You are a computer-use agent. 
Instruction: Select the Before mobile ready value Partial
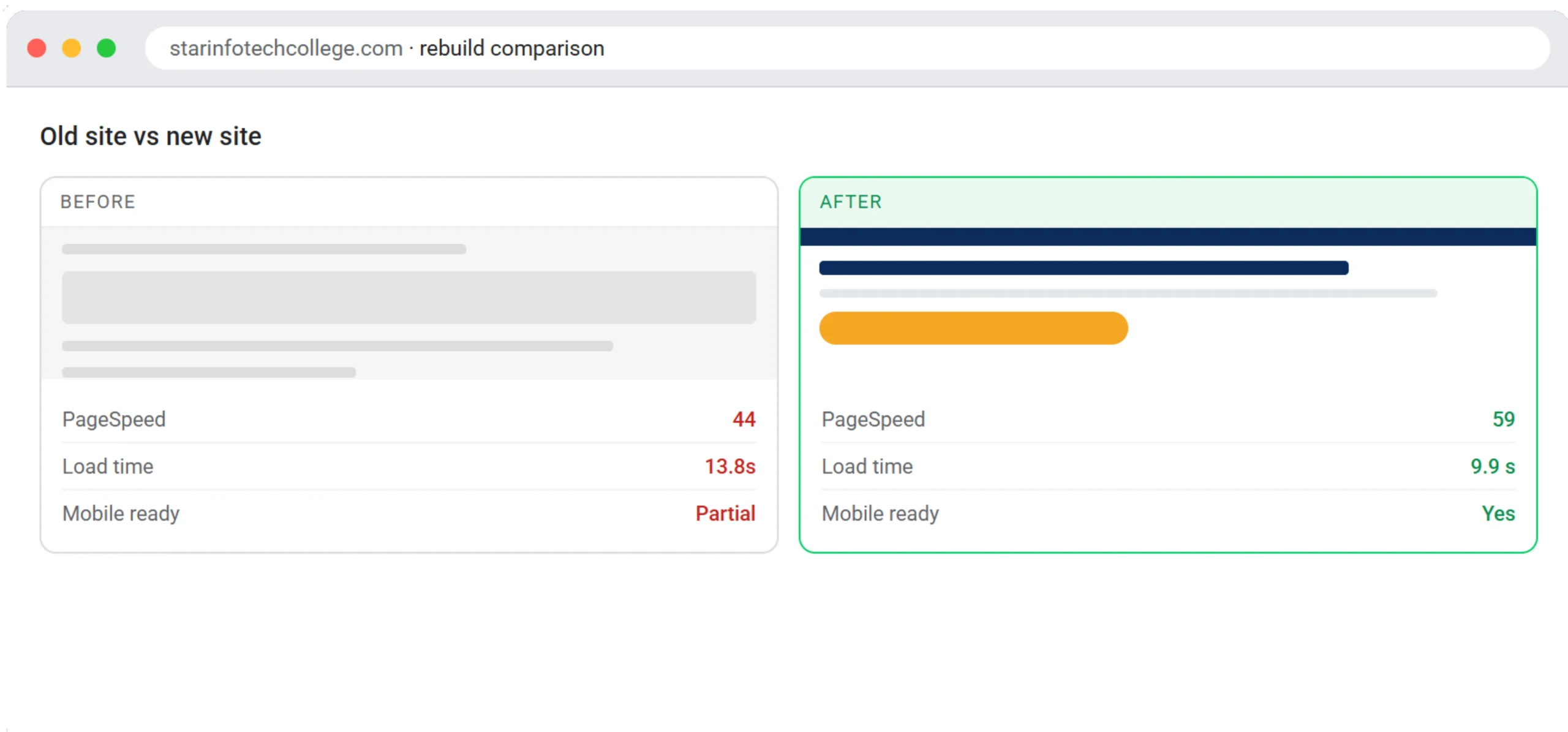[725, 513]
